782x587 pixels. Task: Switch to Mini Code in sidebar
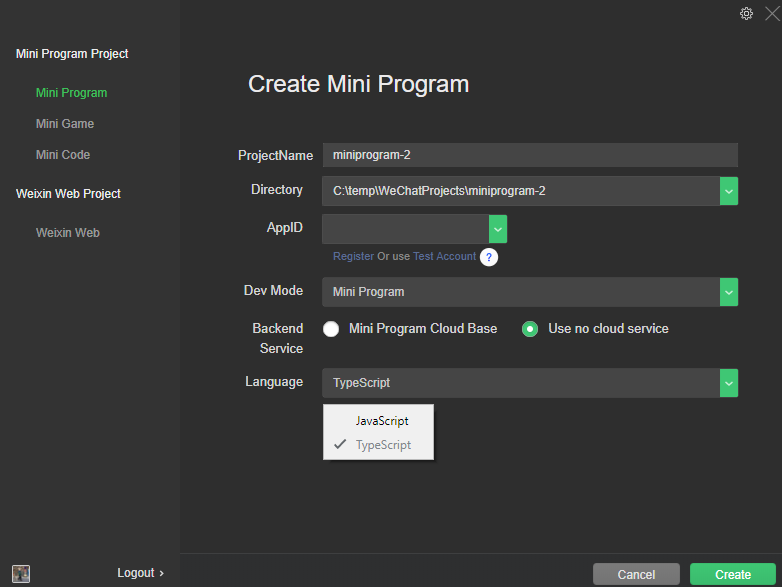63,155
